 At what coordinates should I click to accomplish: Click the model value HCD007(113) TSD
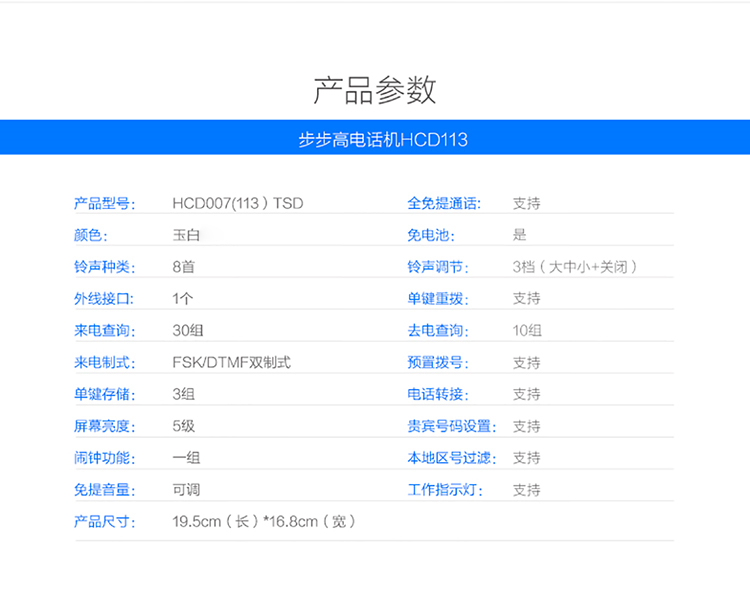pos(238,203)
